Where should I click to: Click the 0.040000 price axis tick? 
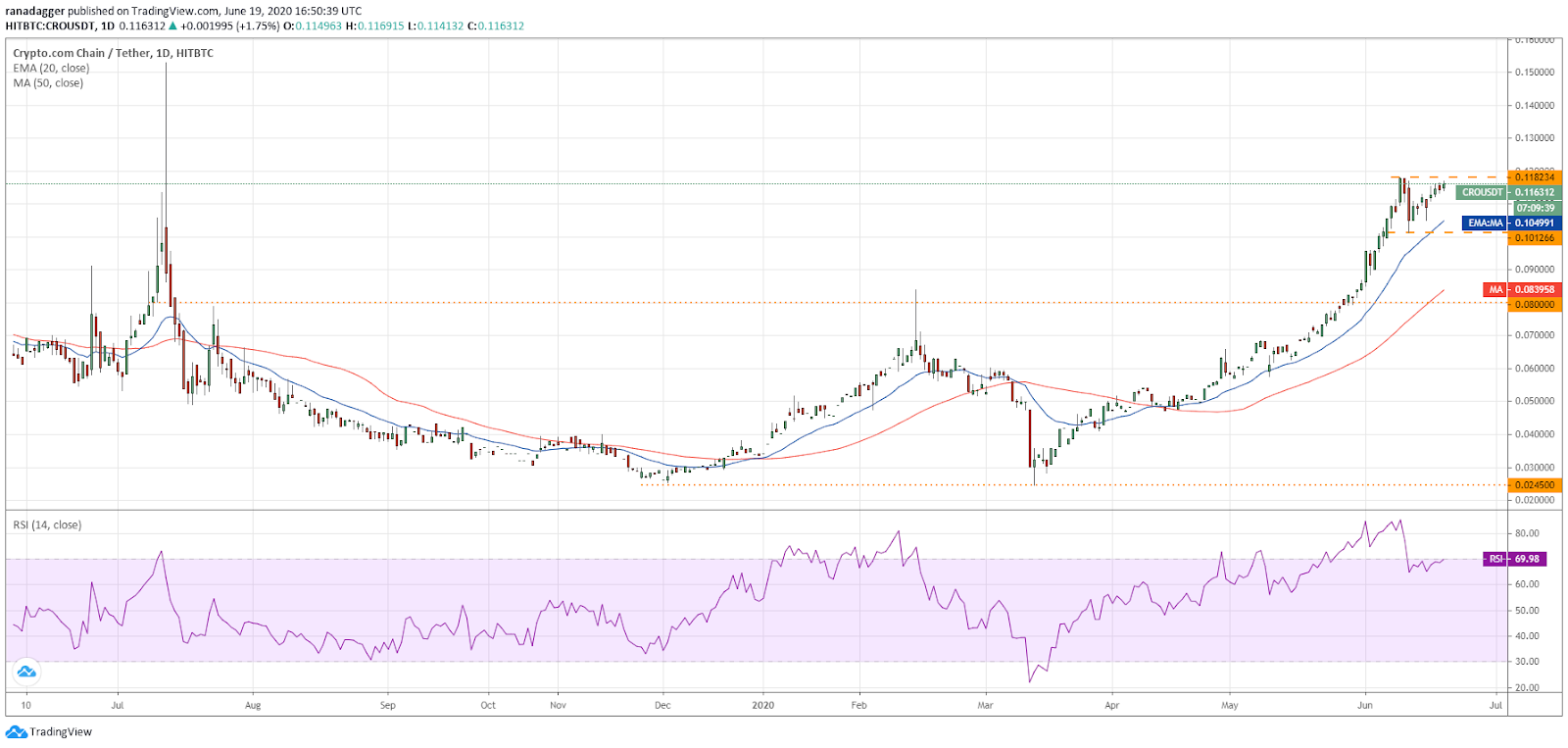tap(1535, 434)
